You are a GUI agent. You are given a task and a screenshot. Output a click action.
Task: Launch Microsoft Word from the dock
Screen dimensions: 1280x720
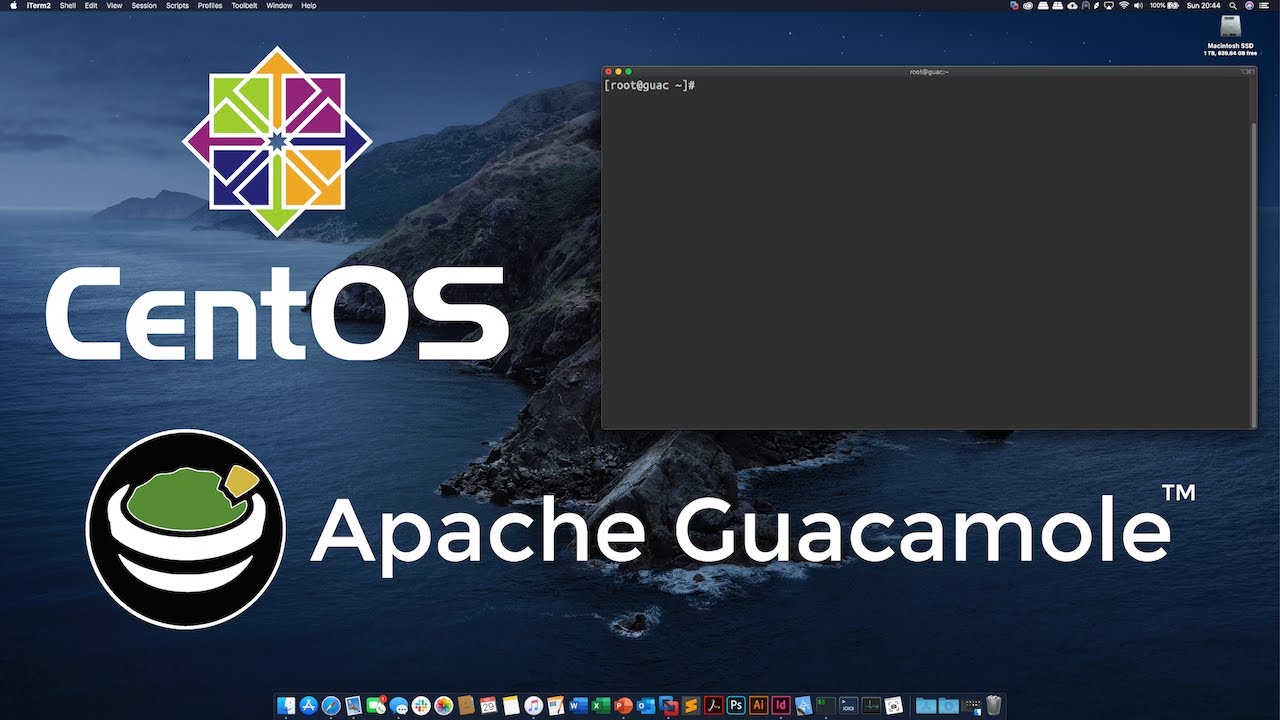[x=579, y=705]
